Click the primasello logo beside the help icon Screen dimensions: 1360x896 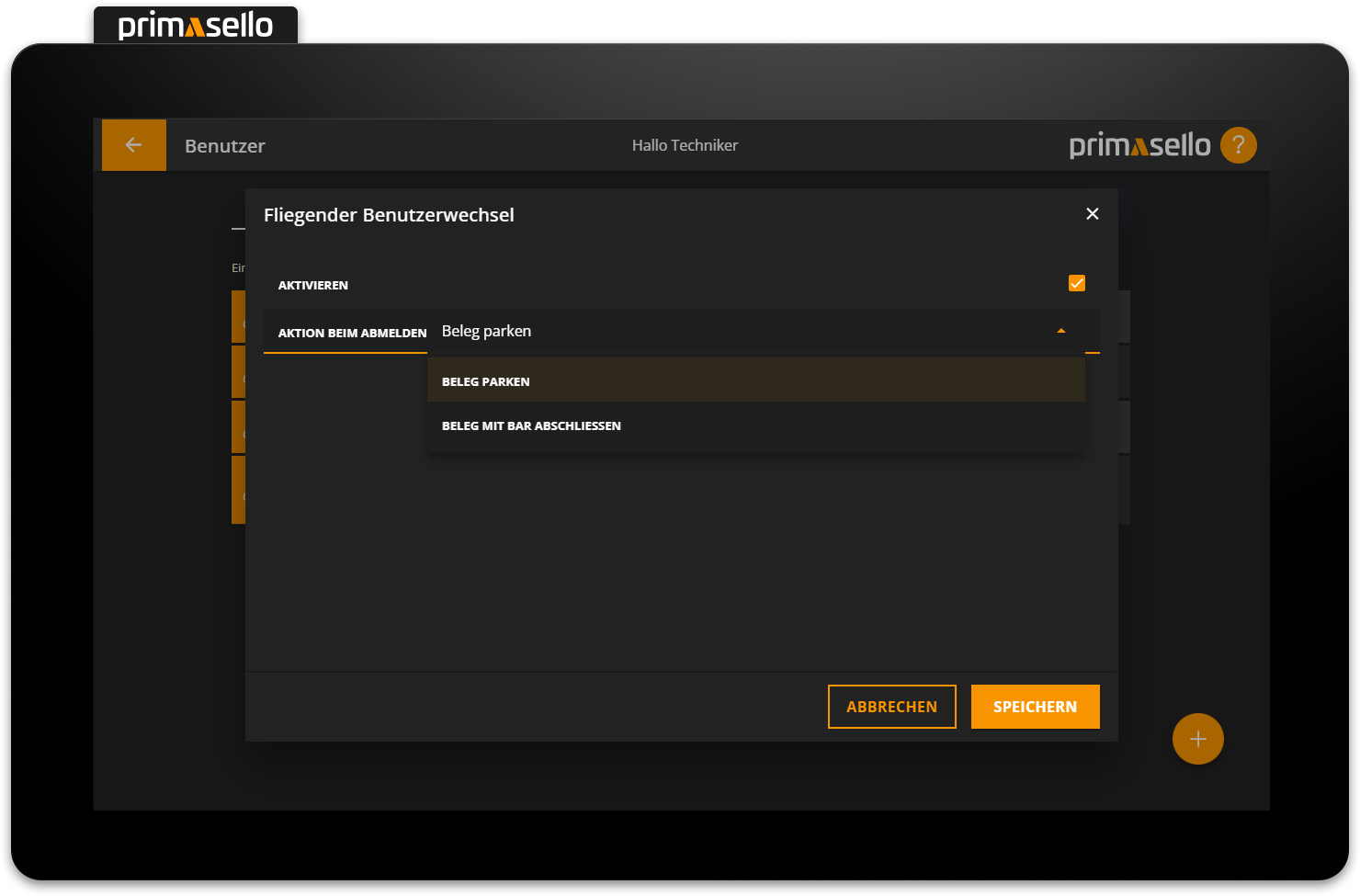[x=1139, y=145]
